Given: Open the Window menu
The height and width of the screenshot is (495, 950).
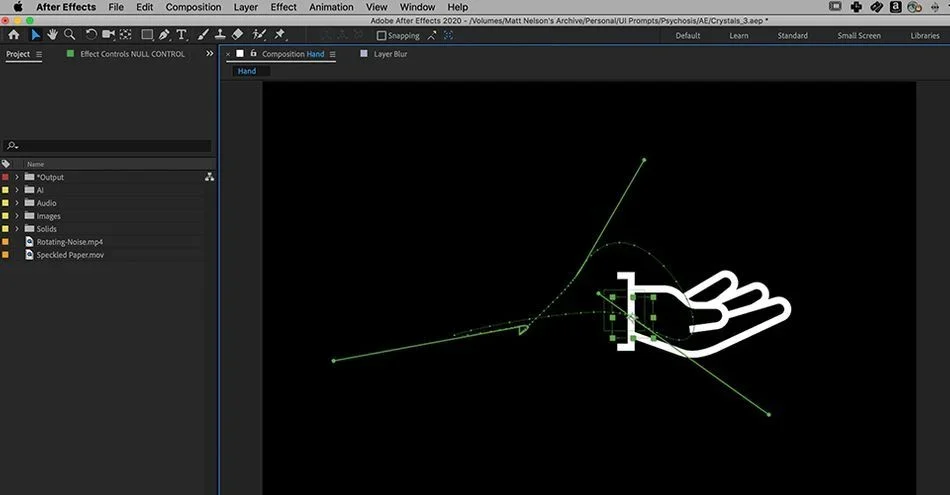Looking at the screenshot, I should [417, 7].
